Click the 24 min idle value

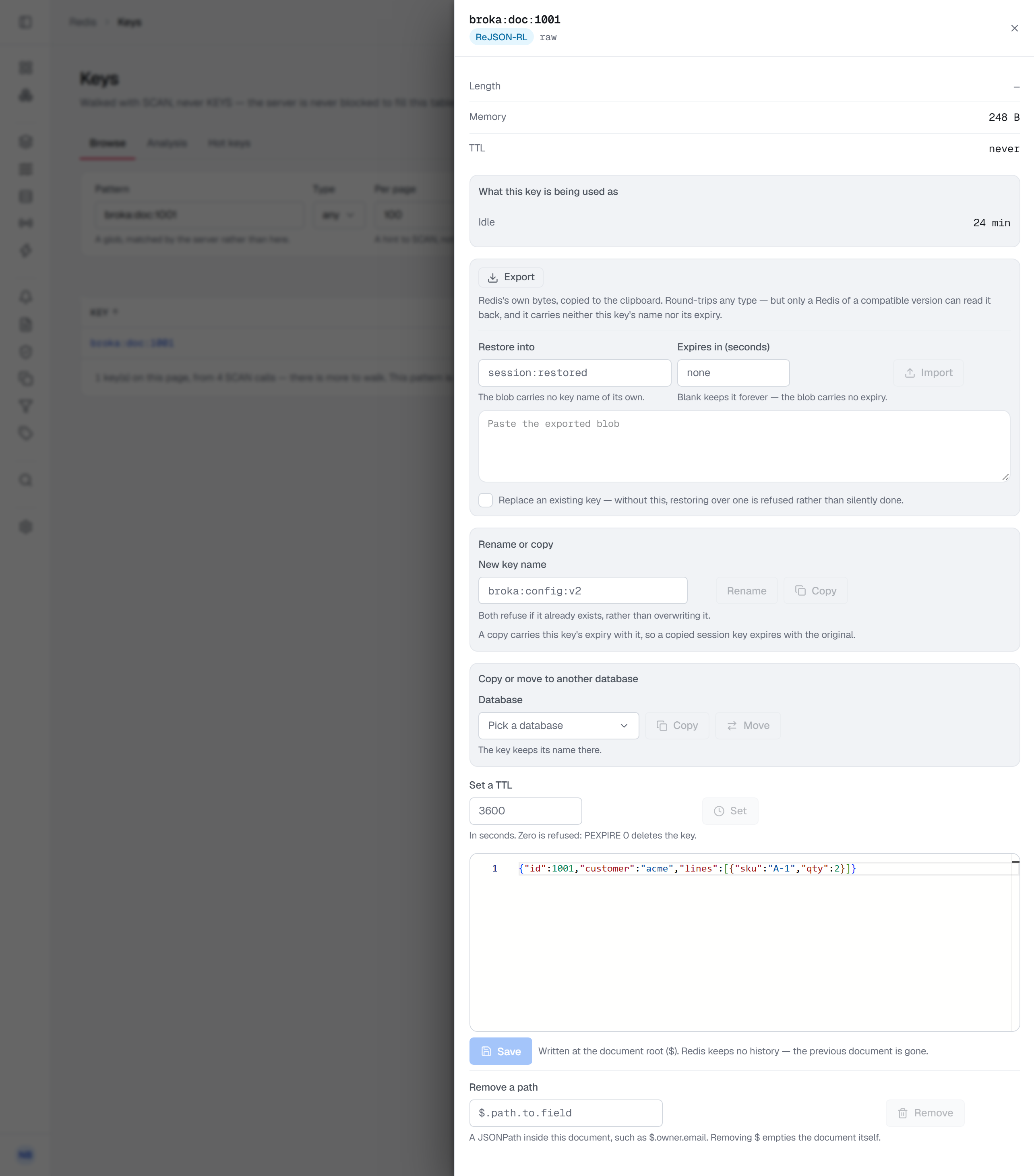tap(991, 223)
